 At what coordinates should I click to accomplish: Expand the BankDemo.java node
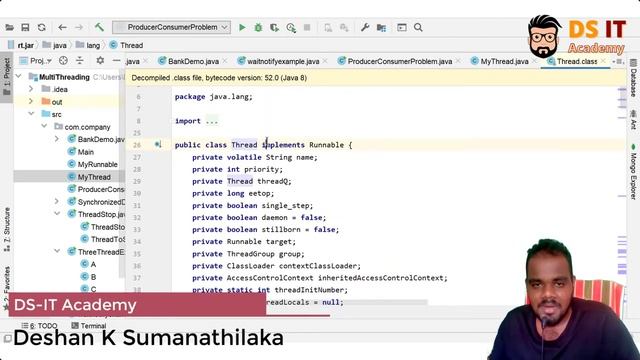coord(57,139)
